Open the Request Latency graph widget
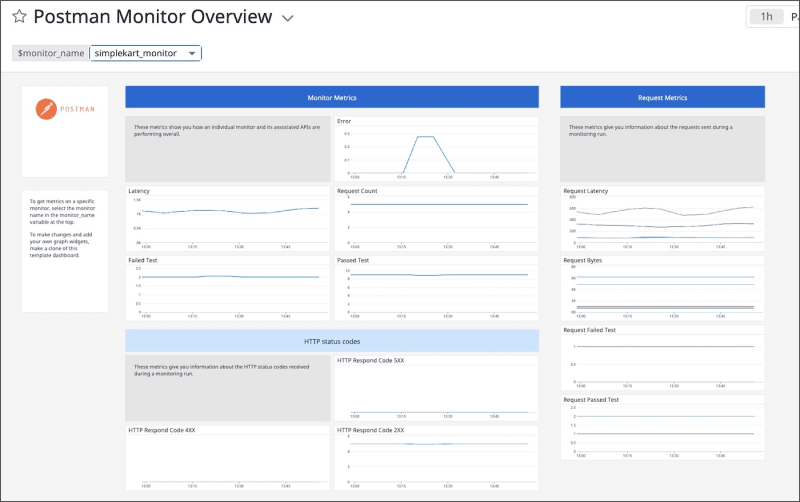 coord(662,218)
